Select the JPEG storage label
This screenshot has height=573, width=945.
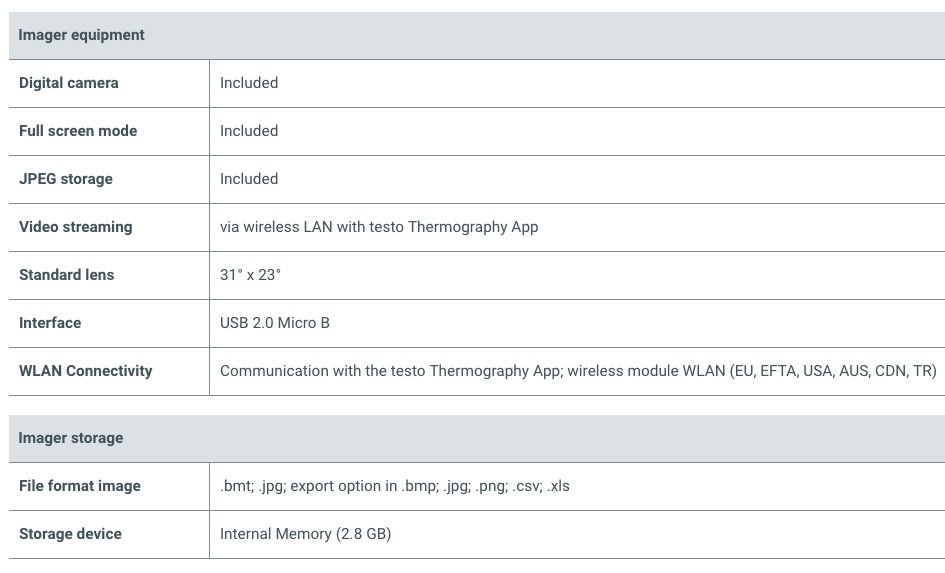(66, 179)
